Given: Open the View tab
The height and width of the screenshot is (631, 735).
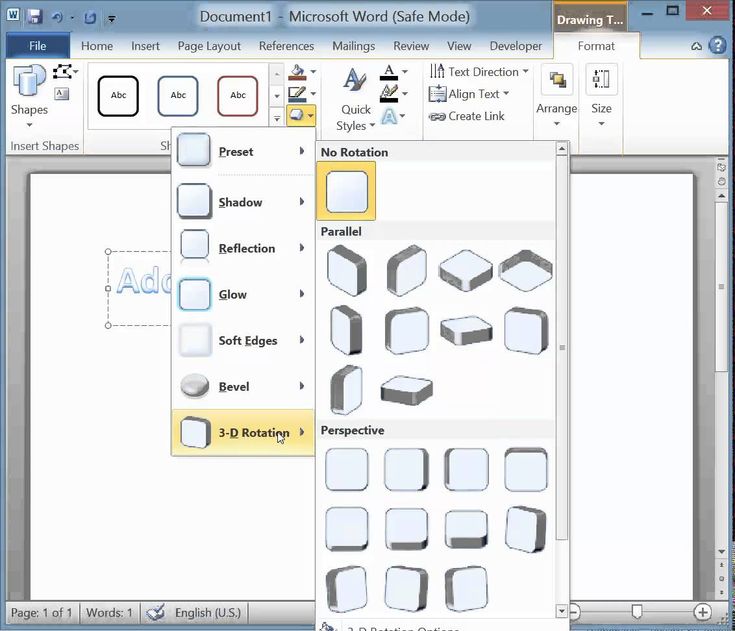Looking at the screenshot, I should click(x=459, y=46).
